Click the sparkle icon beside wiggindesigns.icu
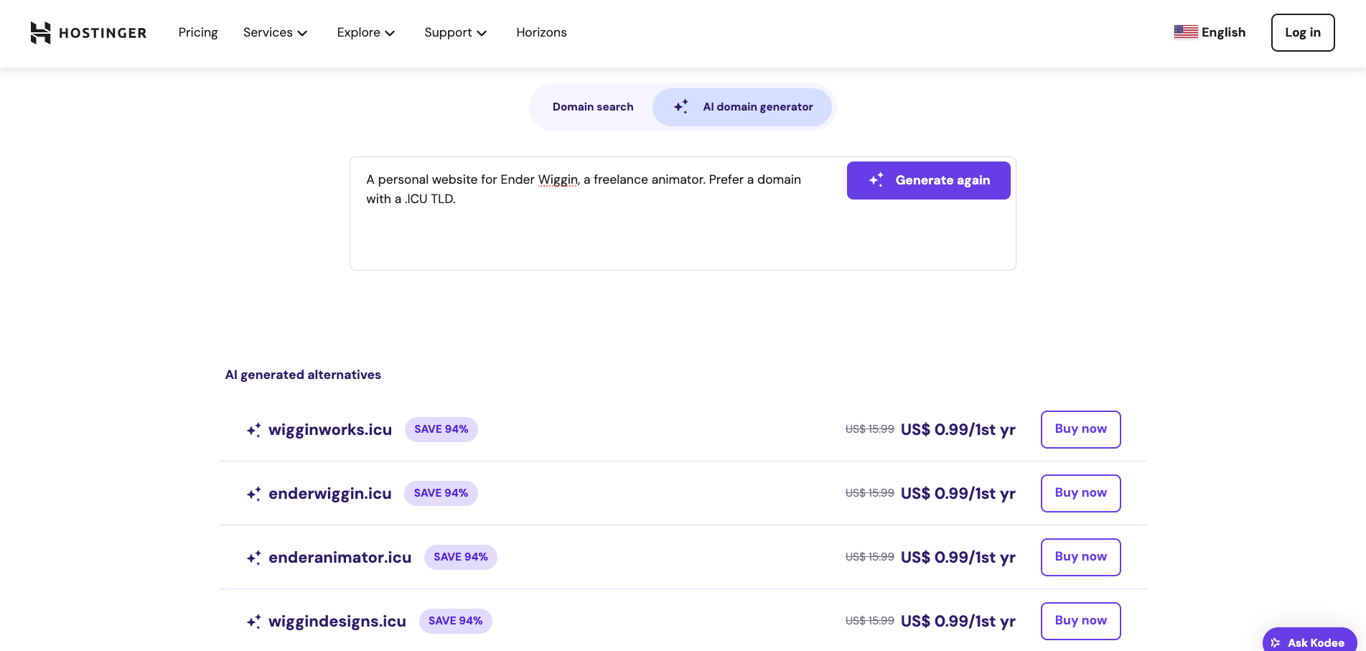Screen dimensions: 1366x651 [x=253, y=621]
